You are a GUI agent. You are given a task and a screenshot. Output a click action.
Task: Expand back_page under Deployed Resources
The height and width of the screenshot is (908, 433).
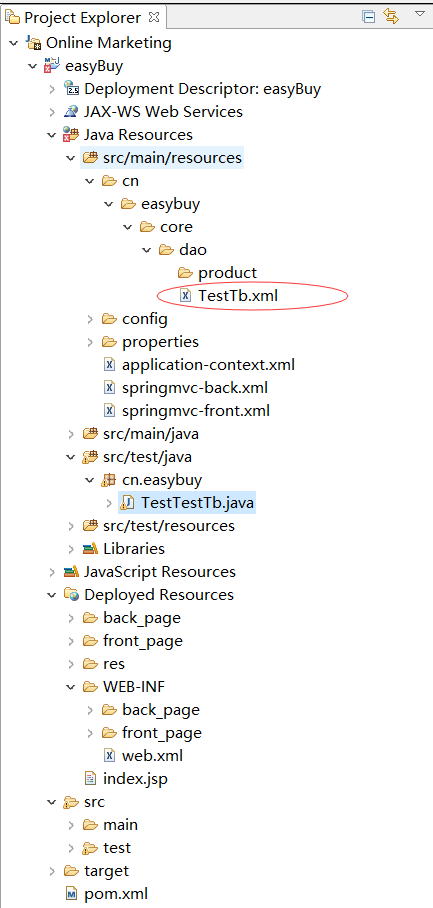click(71, 618)
